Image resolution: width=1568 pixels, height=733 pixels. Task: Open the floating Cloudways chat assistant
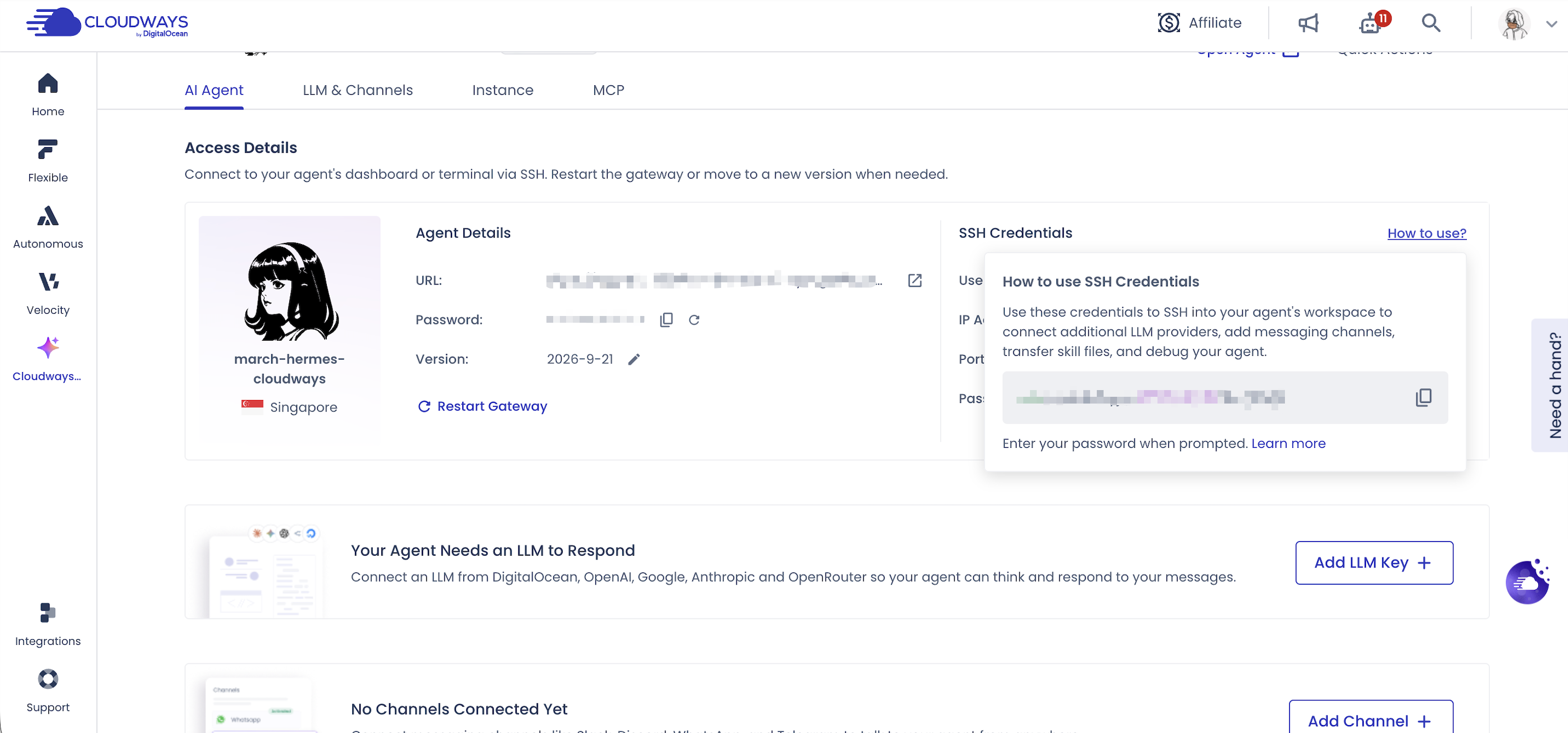1527,582
